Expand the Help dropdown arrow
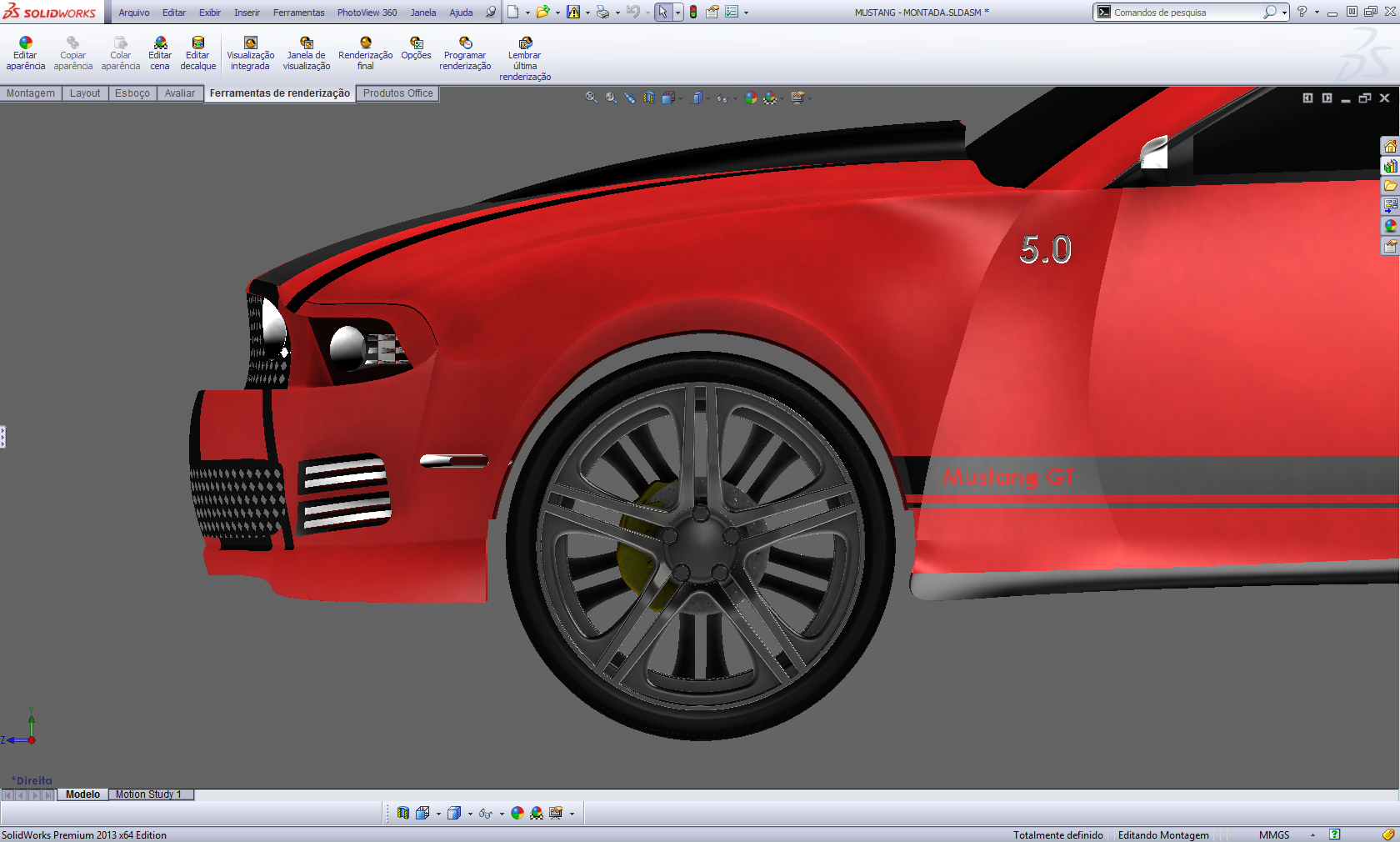Image resolution: width=1400 pixels, height=842 pixels. (x=1317, y=13)
